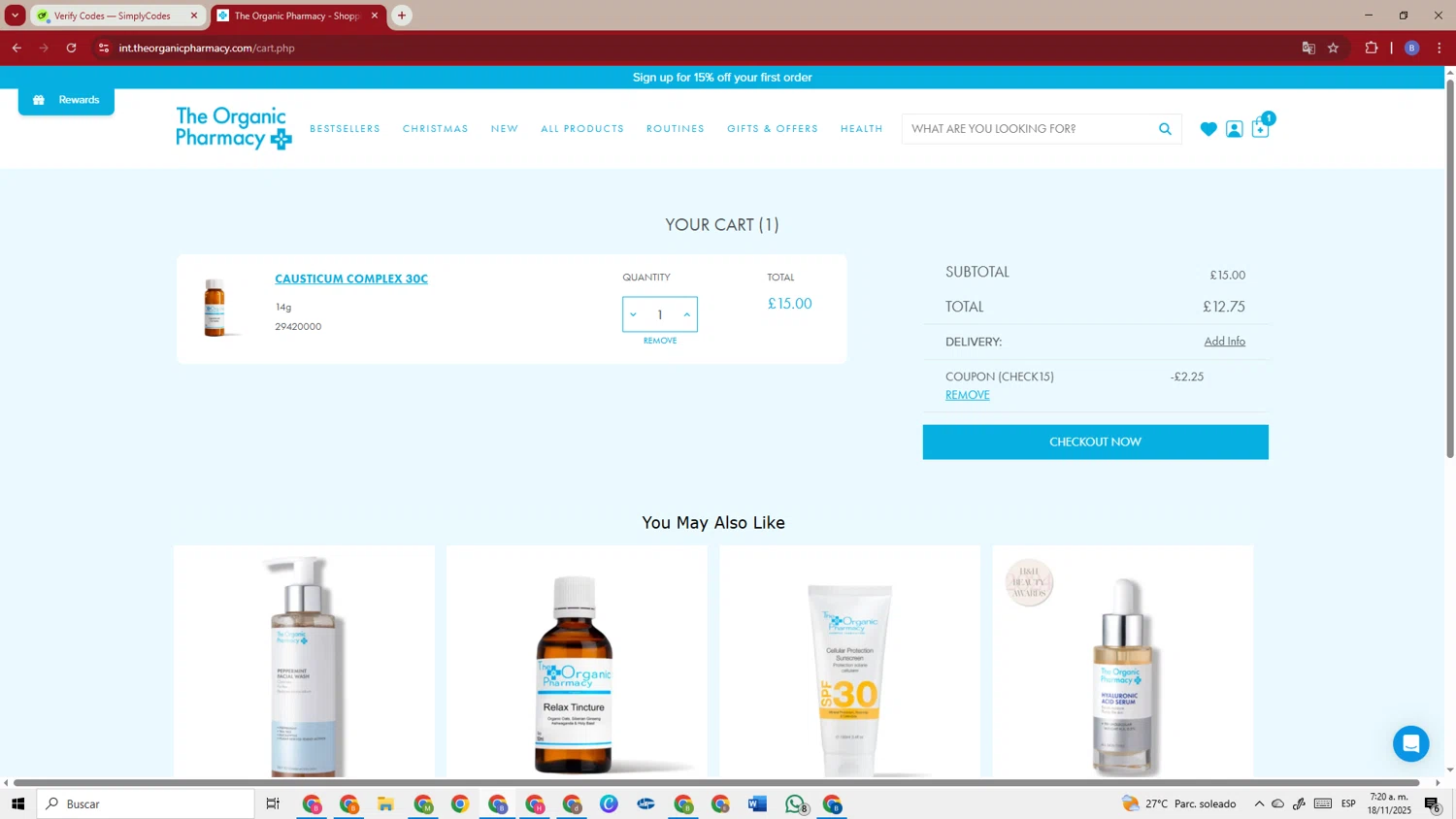1456x819 pixels.
Task: Open the taskbar clock and date
Action: click(x=1389, y=803)
